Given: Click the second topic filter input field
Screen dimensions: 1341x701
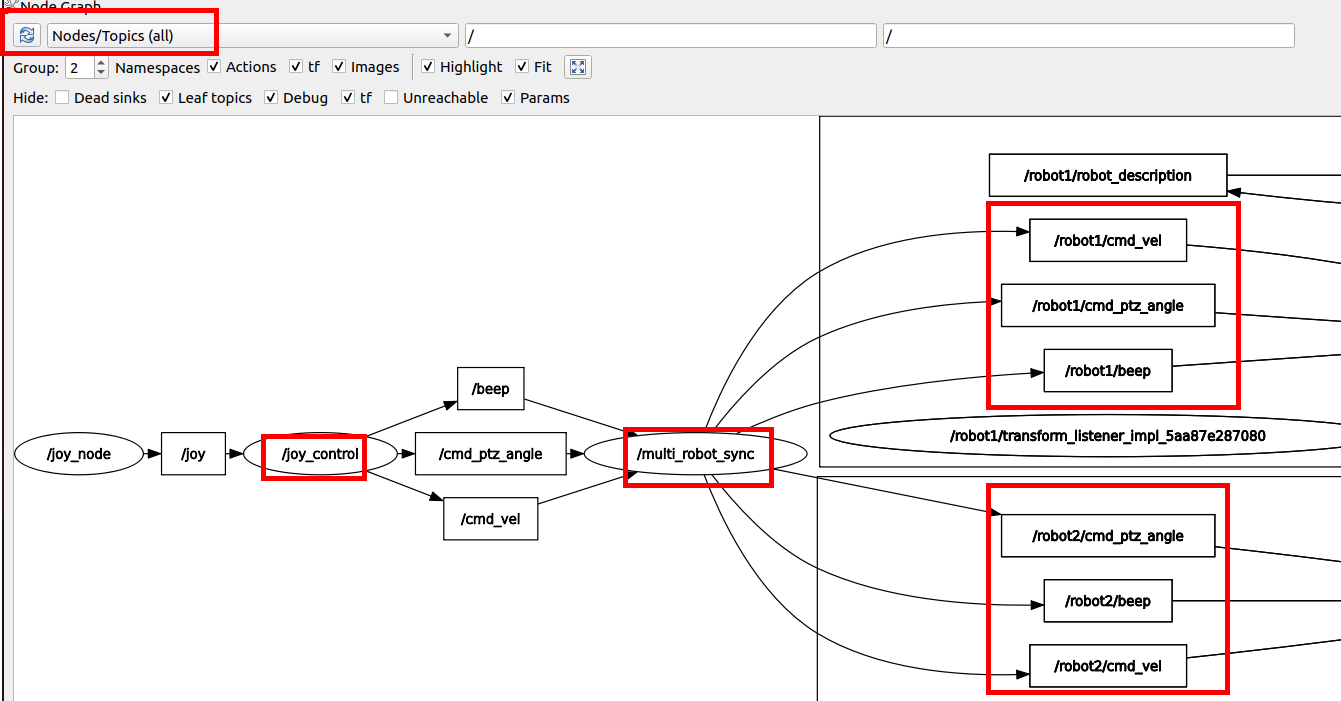Looking at the screenshot, I should click(x=1088, y=36).
